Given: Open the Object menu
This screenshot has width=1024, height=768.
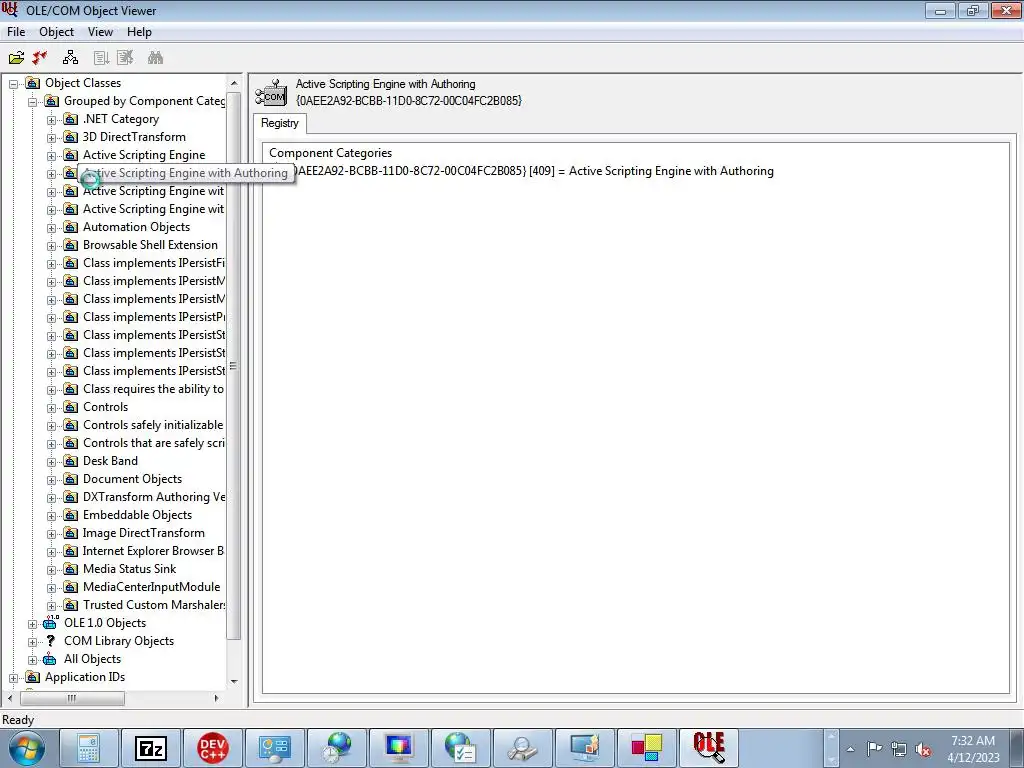Looking at the screenshot, I should [56, 32].
